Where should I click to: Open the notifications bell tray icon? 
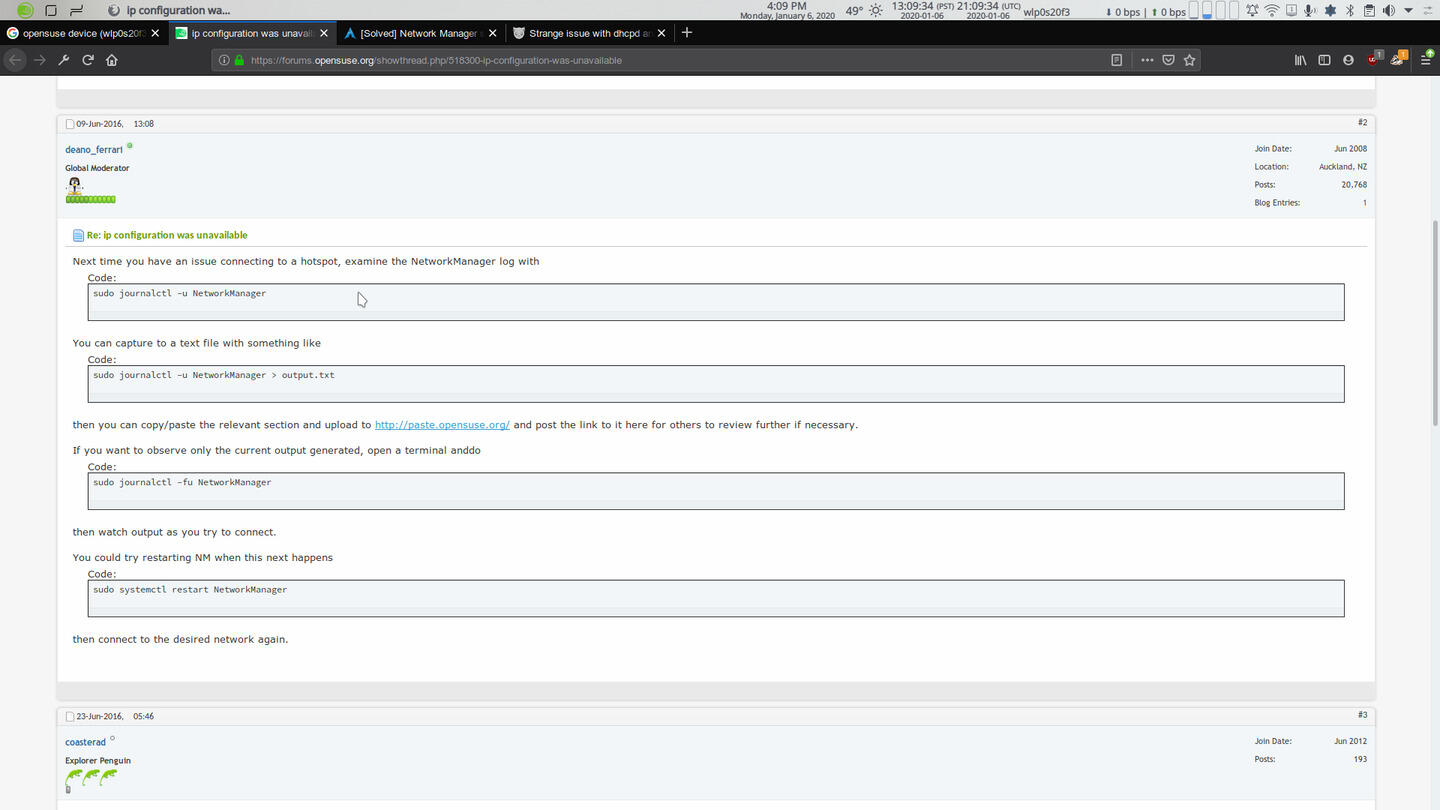click(1251, 10)
